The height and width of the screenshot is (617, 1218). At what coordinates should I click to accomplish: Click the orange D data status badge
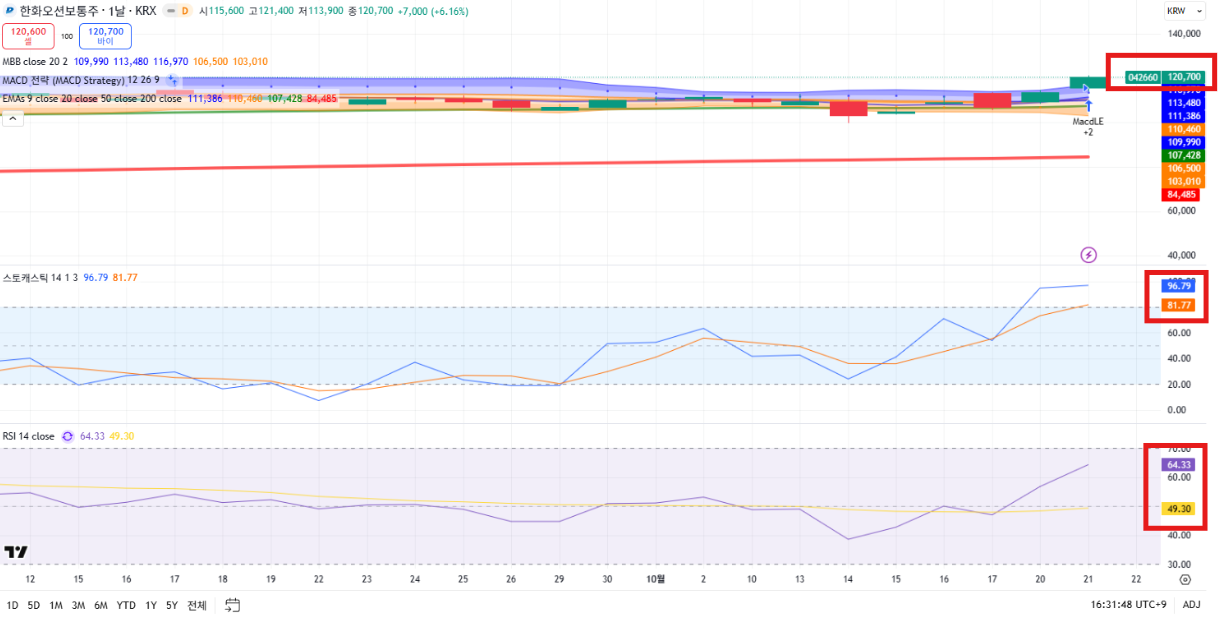(185, 11)
